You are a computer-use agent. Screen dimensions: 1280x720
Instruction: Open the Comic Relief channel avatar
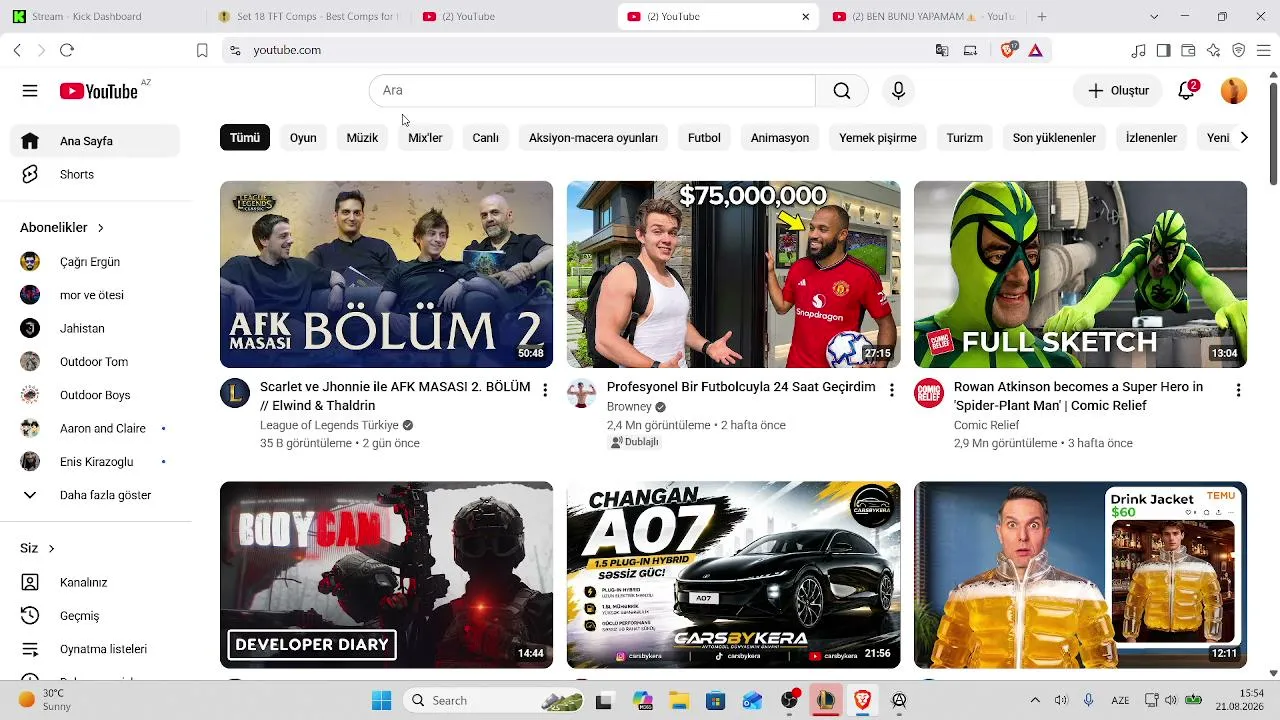[929, 393]
